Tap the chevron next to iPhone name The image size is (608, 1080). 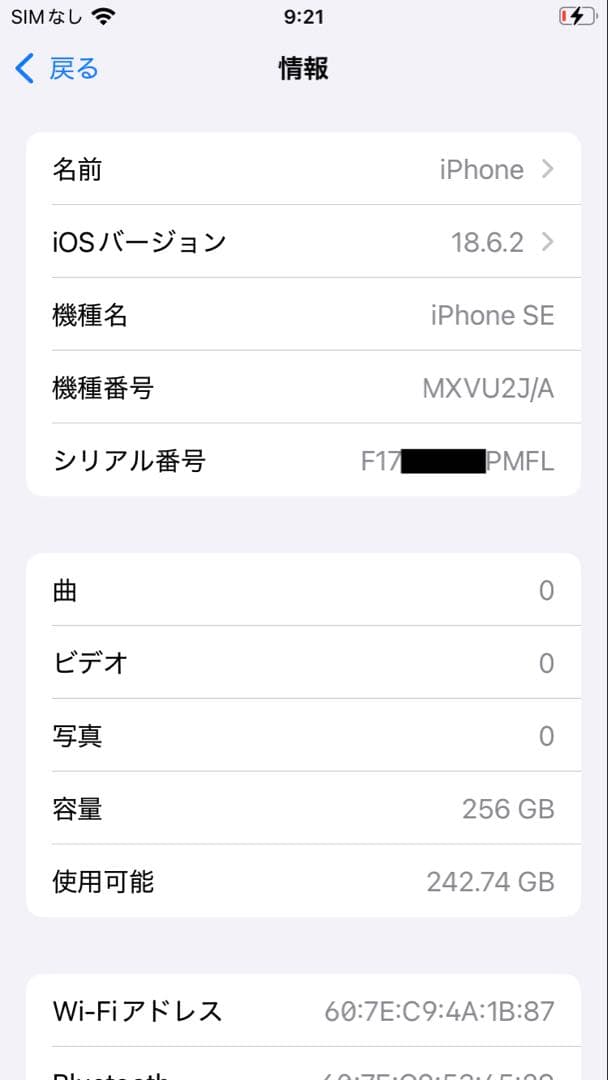point(546,169)
